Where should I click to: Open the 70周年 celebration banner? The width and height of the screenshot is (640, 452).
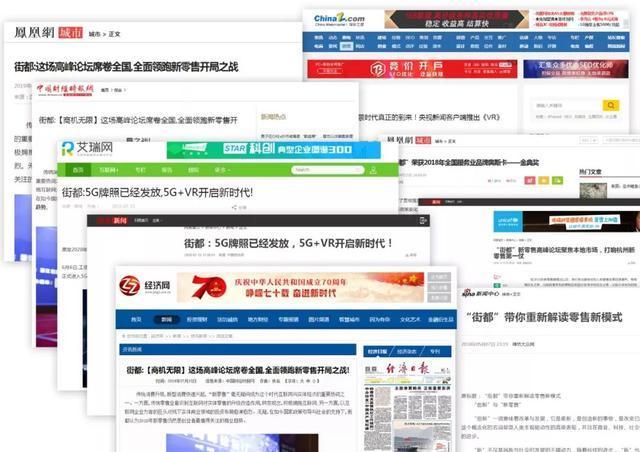[300, 287]
